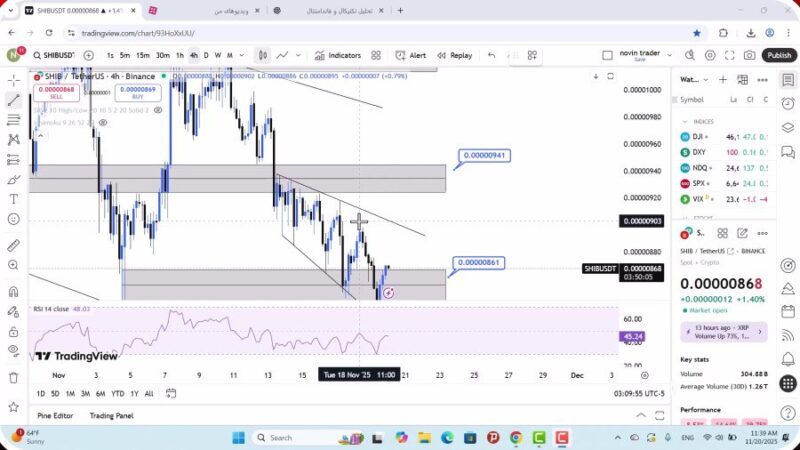Open the Trading Panel tab

(x=111, y=415)
